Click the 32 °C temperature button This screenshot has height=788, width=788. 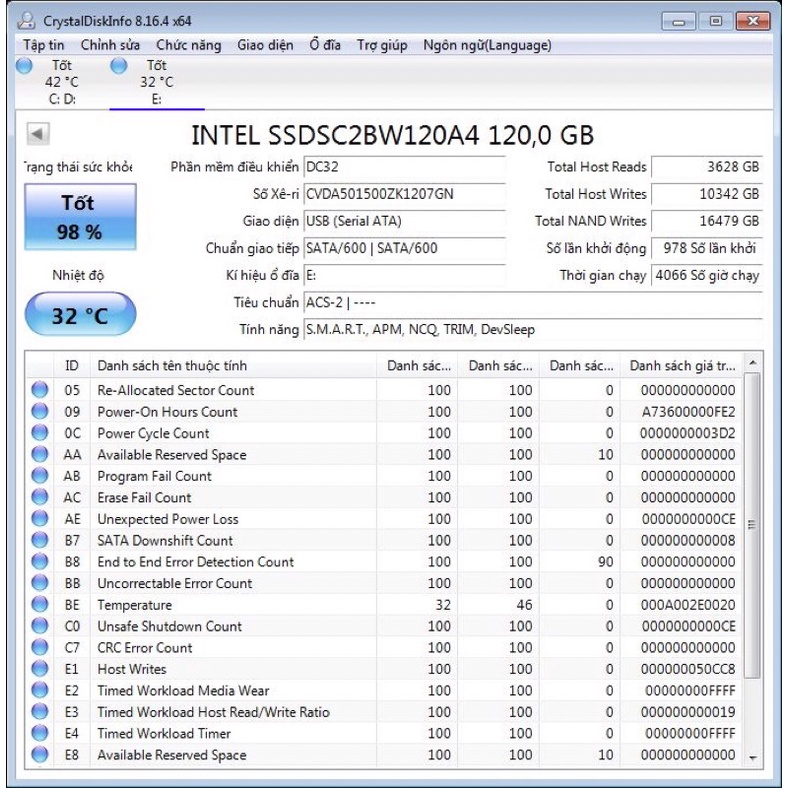(x=79, y=316)
